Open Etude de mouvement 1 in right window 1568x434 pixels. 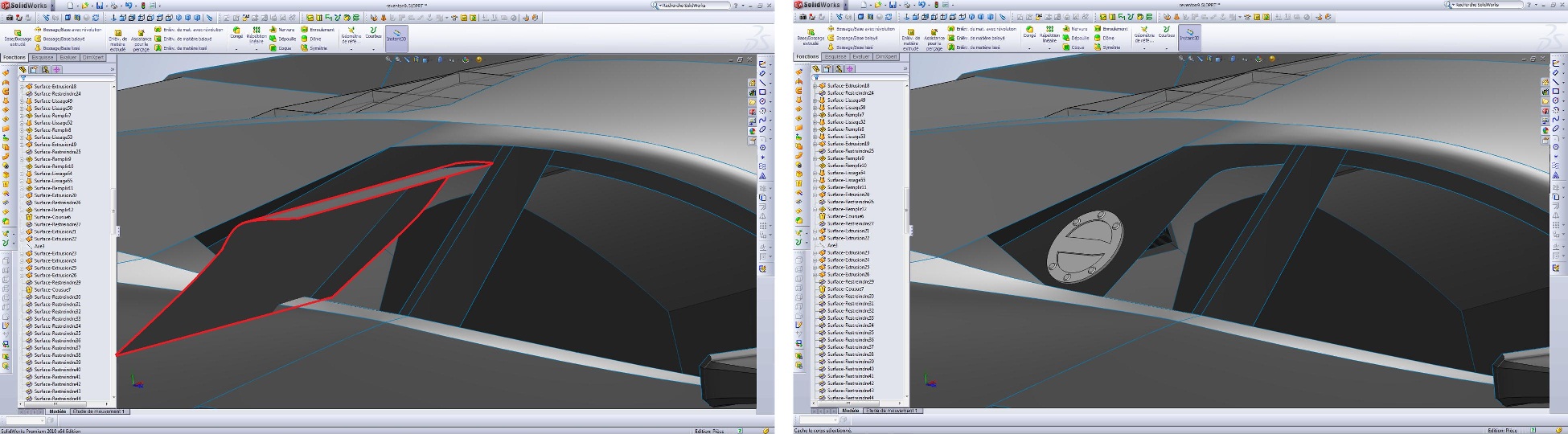891,411
